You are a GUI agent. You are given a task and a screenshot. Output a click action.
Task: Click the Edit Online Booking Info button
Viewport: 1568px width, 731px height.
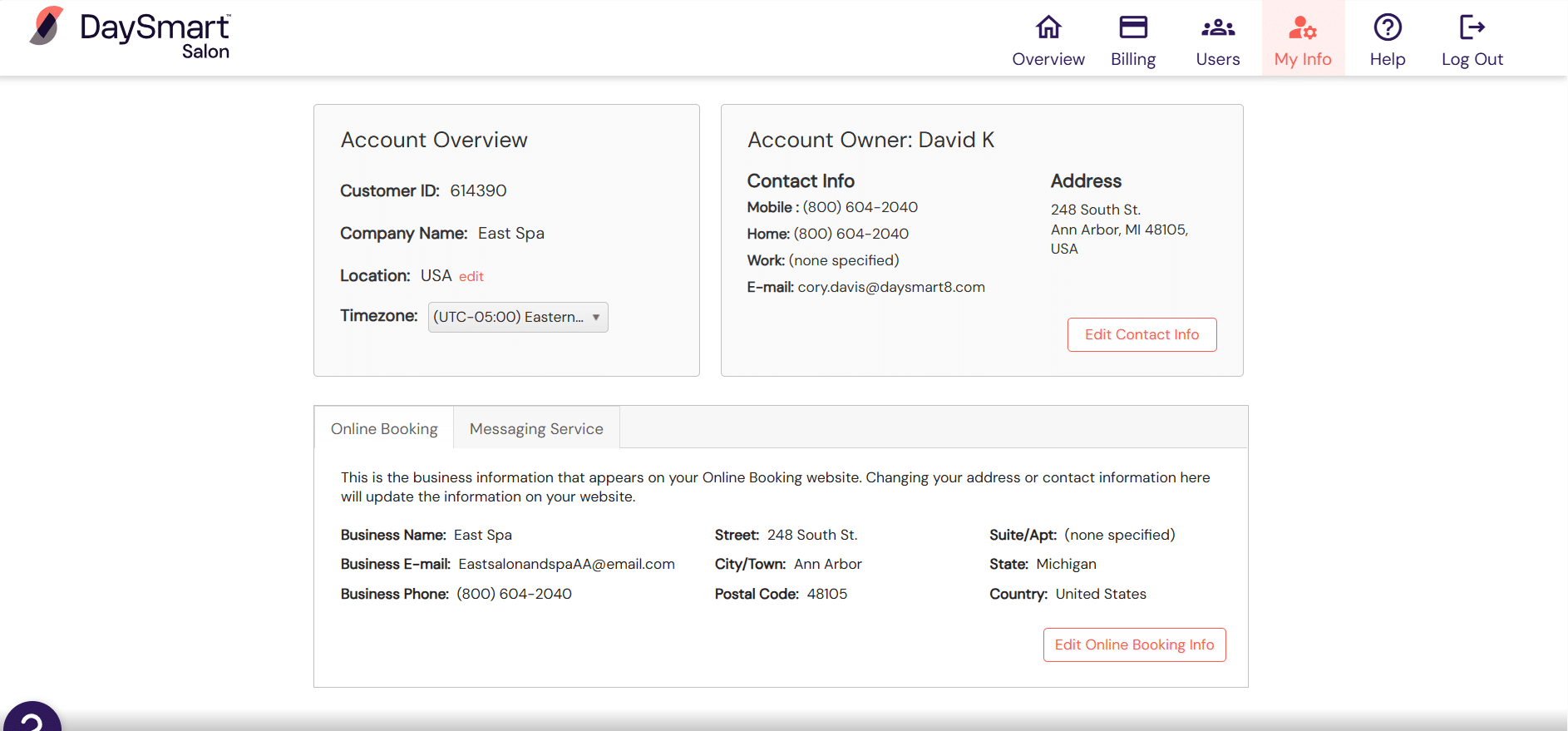1135,645
